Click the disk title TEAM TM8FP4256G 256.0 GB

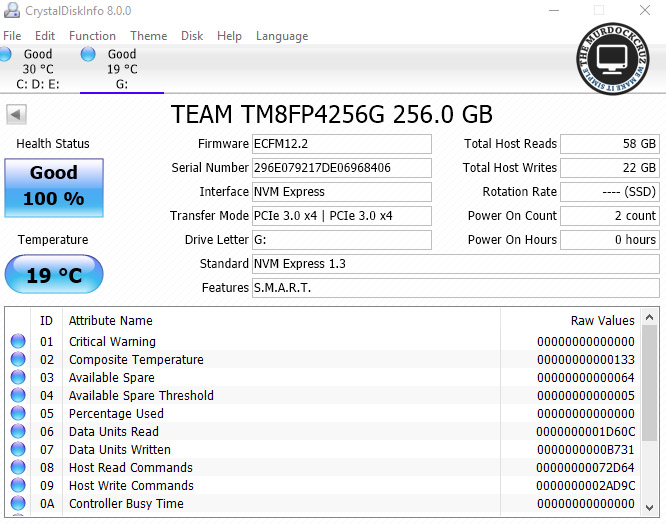click(332, 114)
